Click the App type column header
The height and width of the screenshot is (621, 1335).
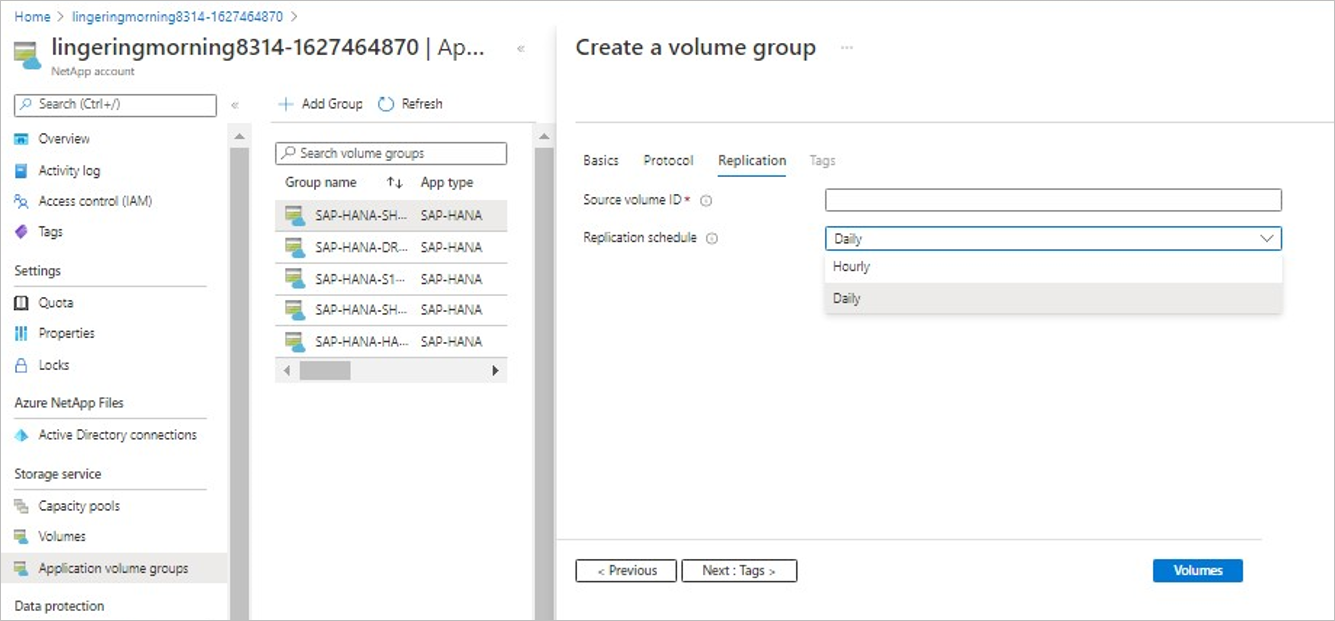pos(447,183)
